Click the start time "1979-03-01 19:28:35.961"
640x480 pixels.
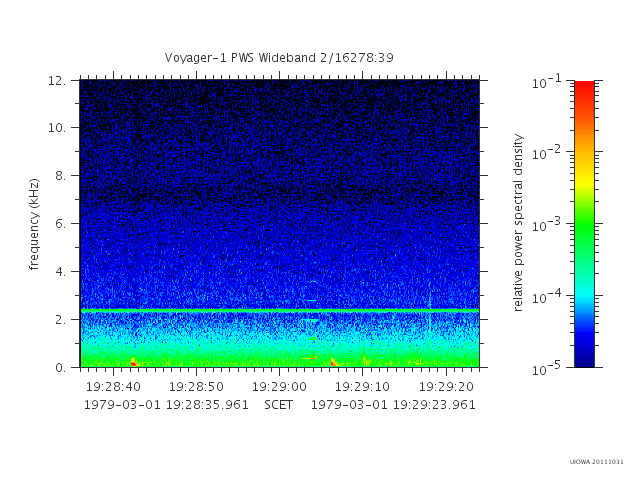click(x=166, y=405)
